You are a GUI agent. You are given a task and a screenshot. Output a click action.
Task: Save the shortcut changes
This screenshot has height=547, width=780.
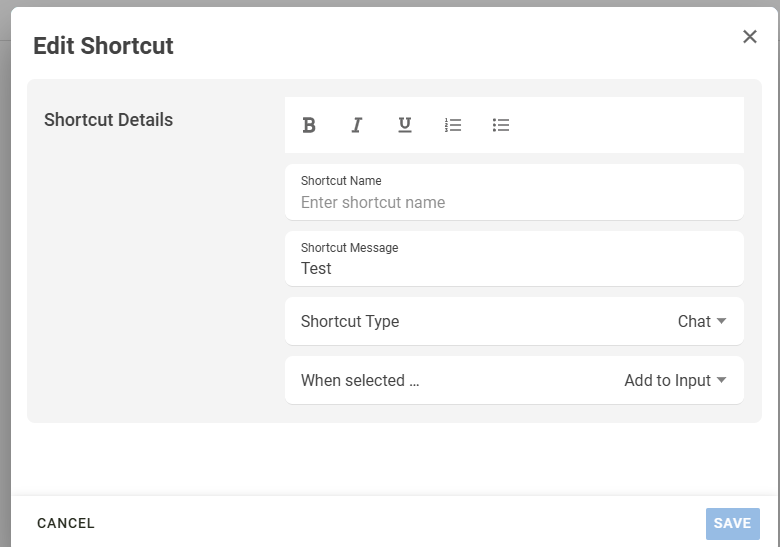point(732,523)
